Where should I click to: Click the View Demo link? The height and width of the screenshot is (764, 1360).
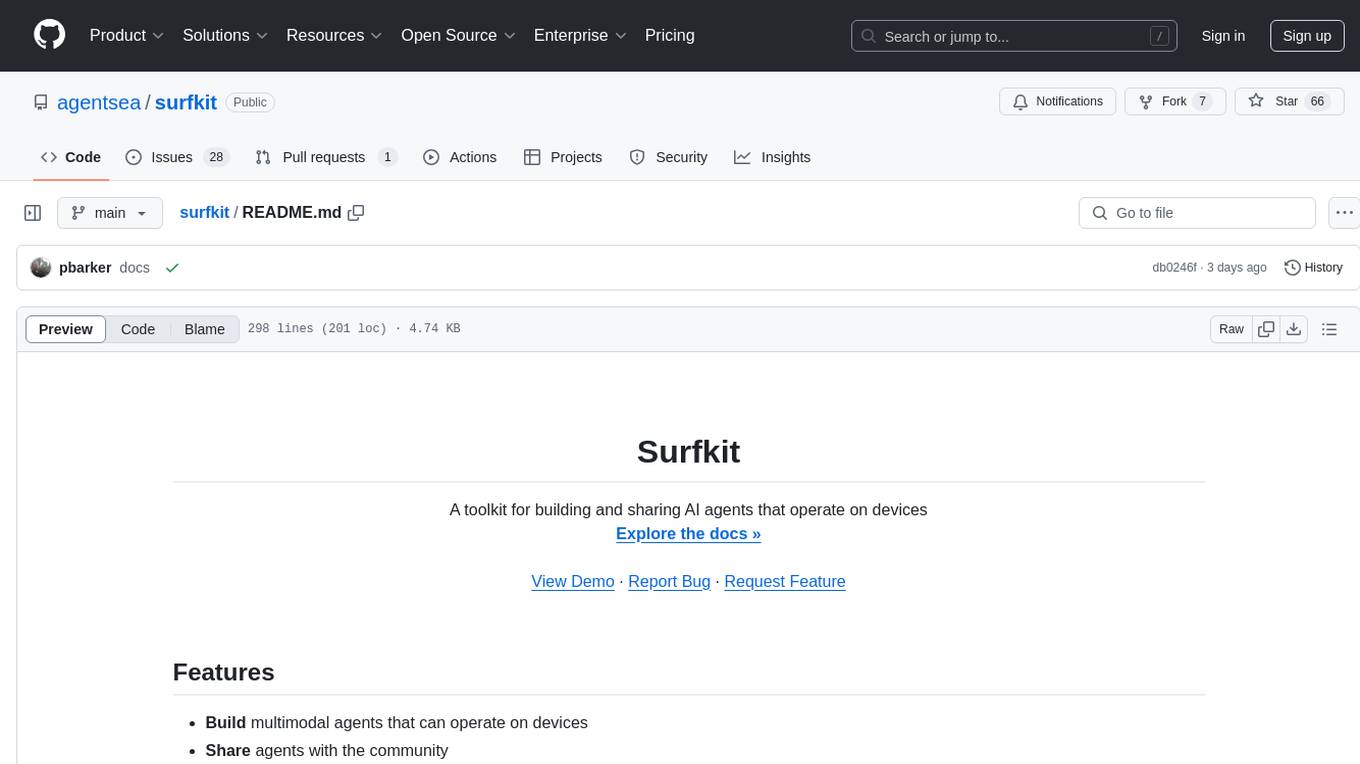(572, 581)
